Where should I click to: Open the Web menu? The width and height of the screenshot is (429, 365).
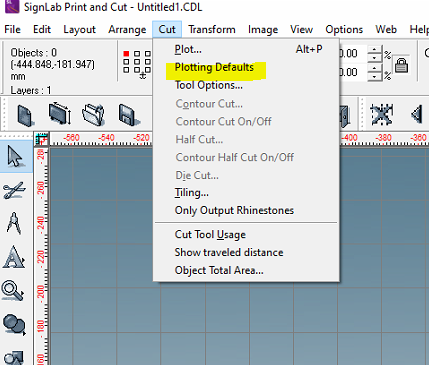386,29
